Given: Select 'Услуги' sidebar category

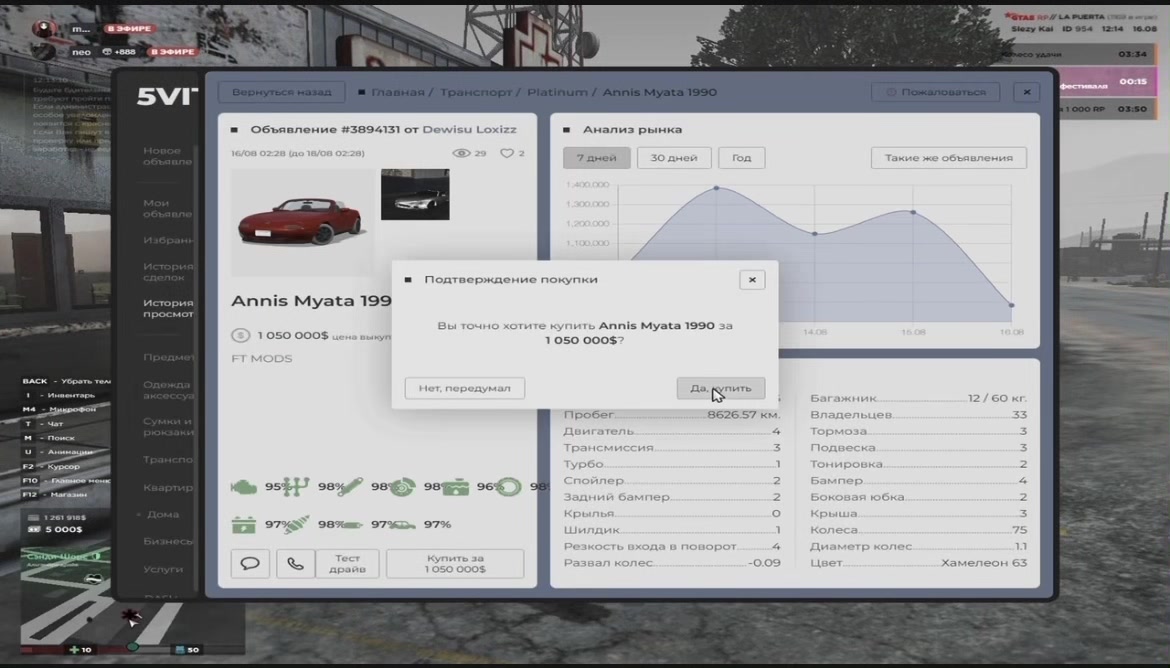Looking at the screenshot, I should [x=163, y=569].
